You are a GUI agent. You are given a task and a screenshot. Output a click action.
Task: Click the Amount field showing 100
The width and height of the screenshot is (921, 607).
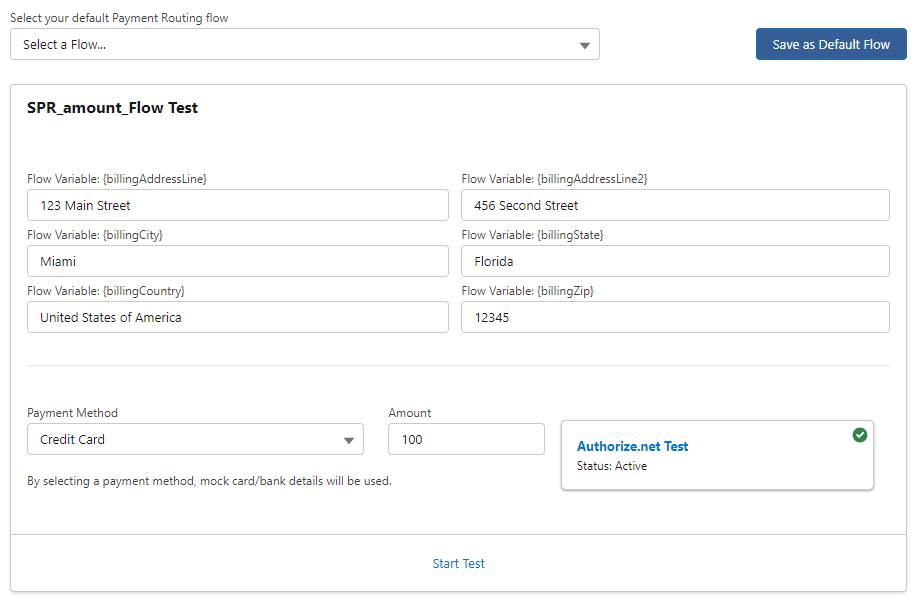click(466, 439)
